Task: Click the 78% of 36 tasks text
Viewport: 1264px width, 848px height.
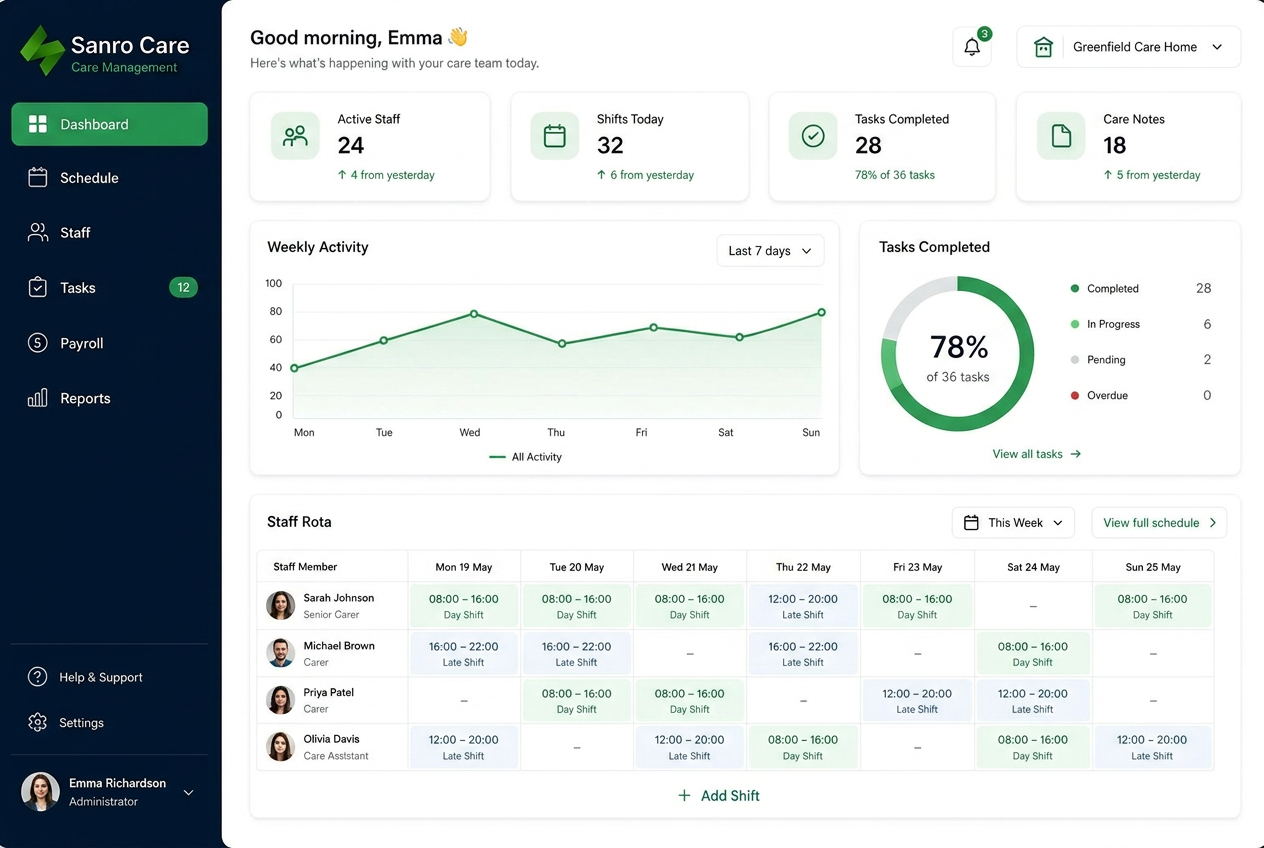Action: pyautogui.click(x=895, y=175)
